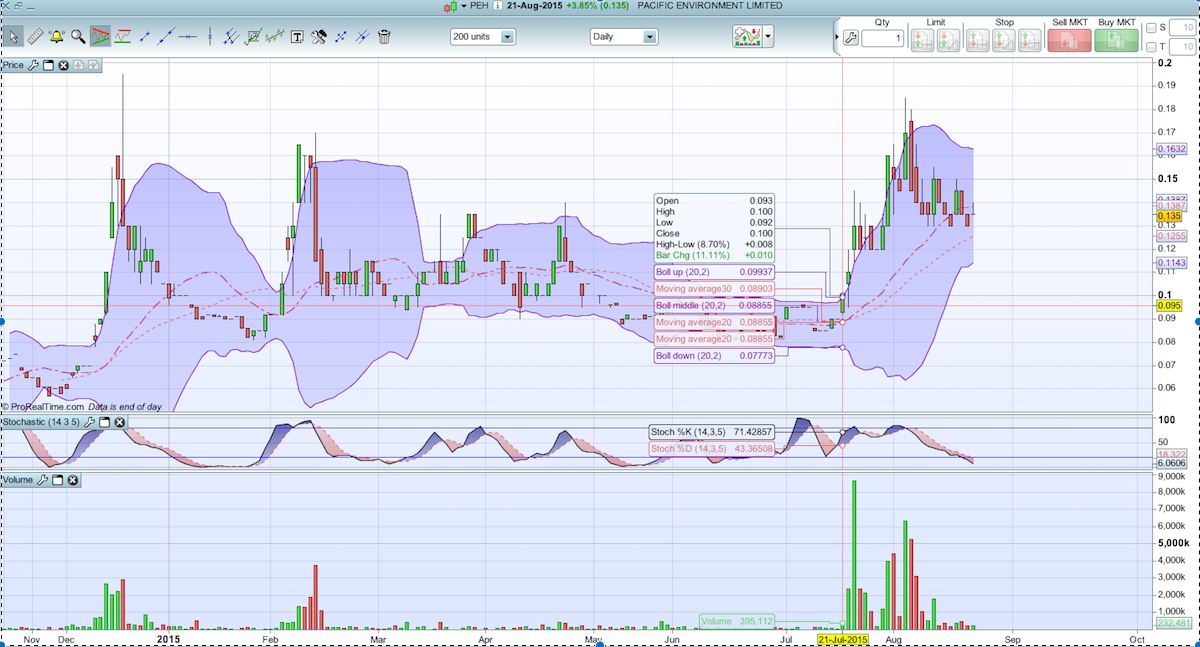Pick the ruler measurement tool

pos(35,37)
